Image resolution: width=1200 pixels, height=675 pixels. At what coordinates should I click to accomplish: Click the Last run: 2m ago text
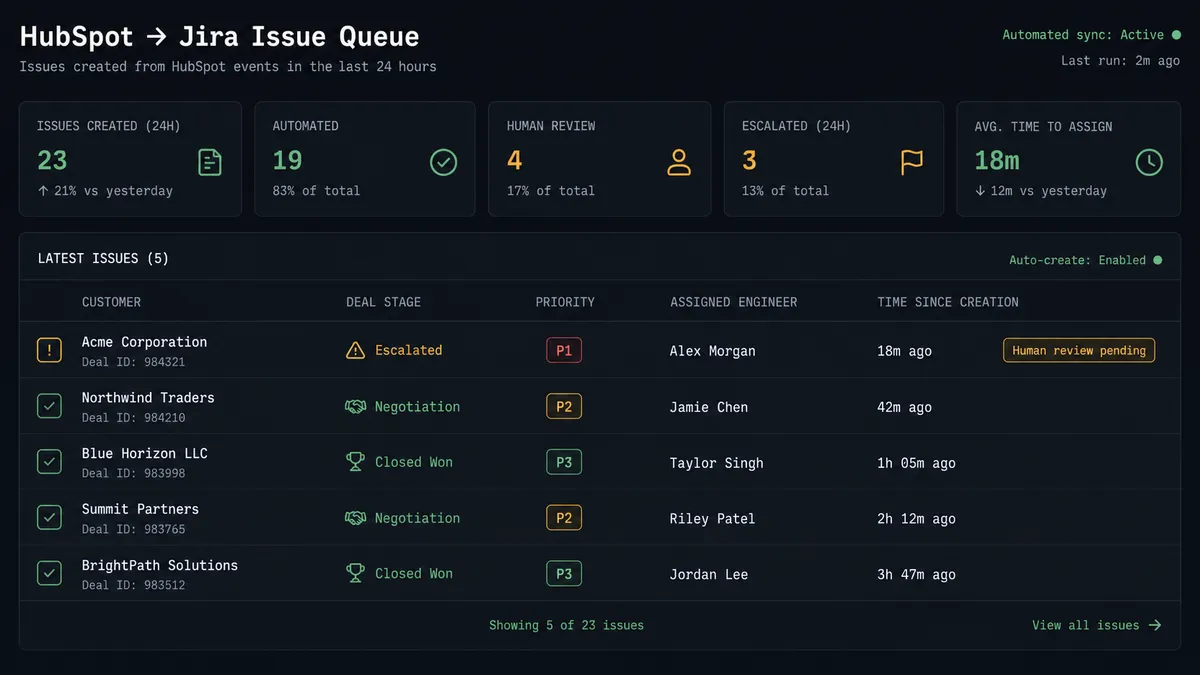(1120, 61)
